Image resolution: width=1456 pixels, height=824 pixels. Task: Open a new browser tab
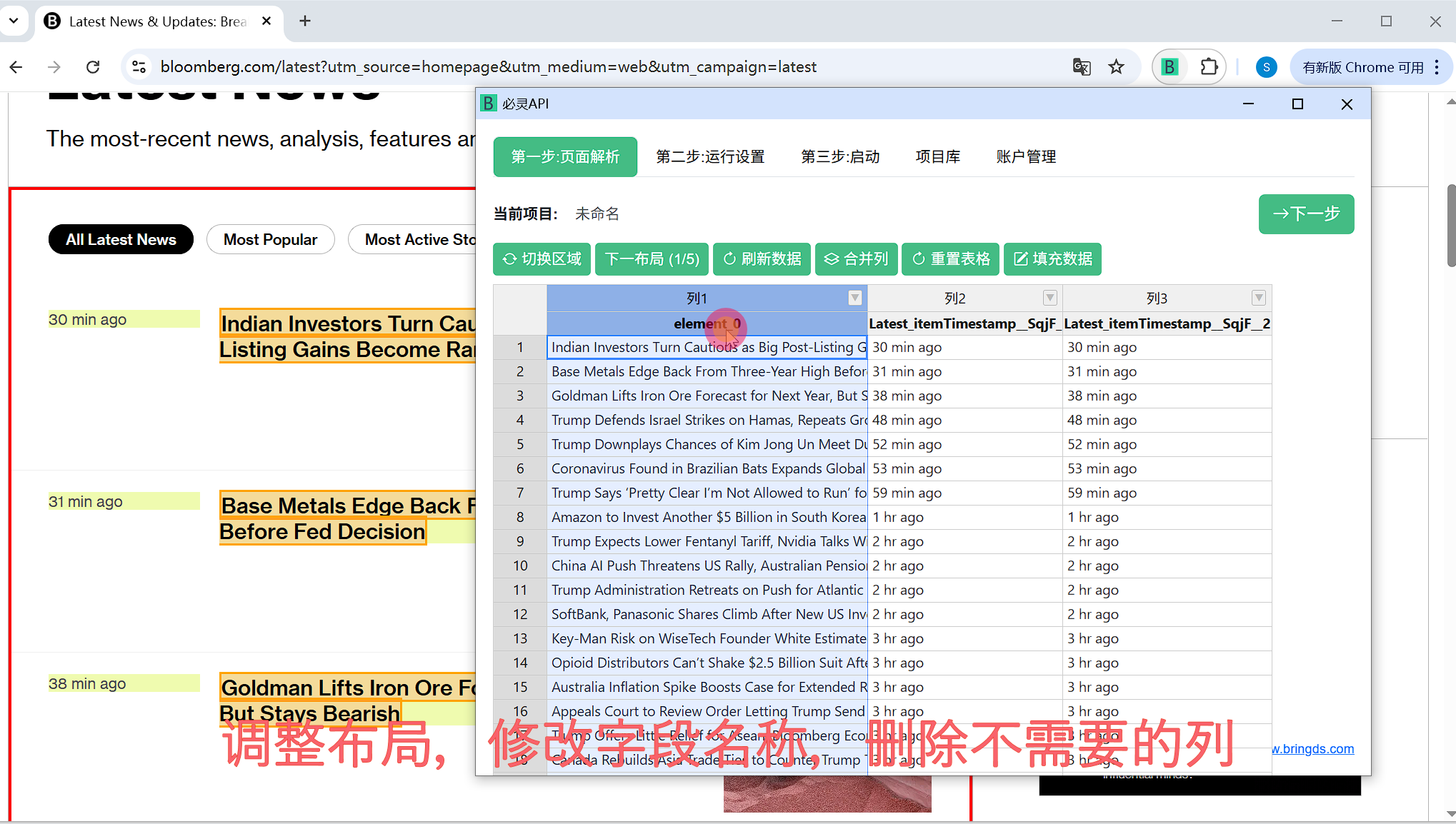point(305,21)
